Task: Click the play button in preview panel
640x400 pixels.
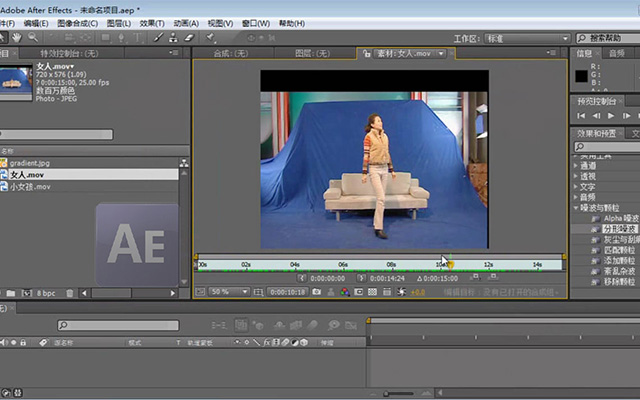Action: coord(611,116)
